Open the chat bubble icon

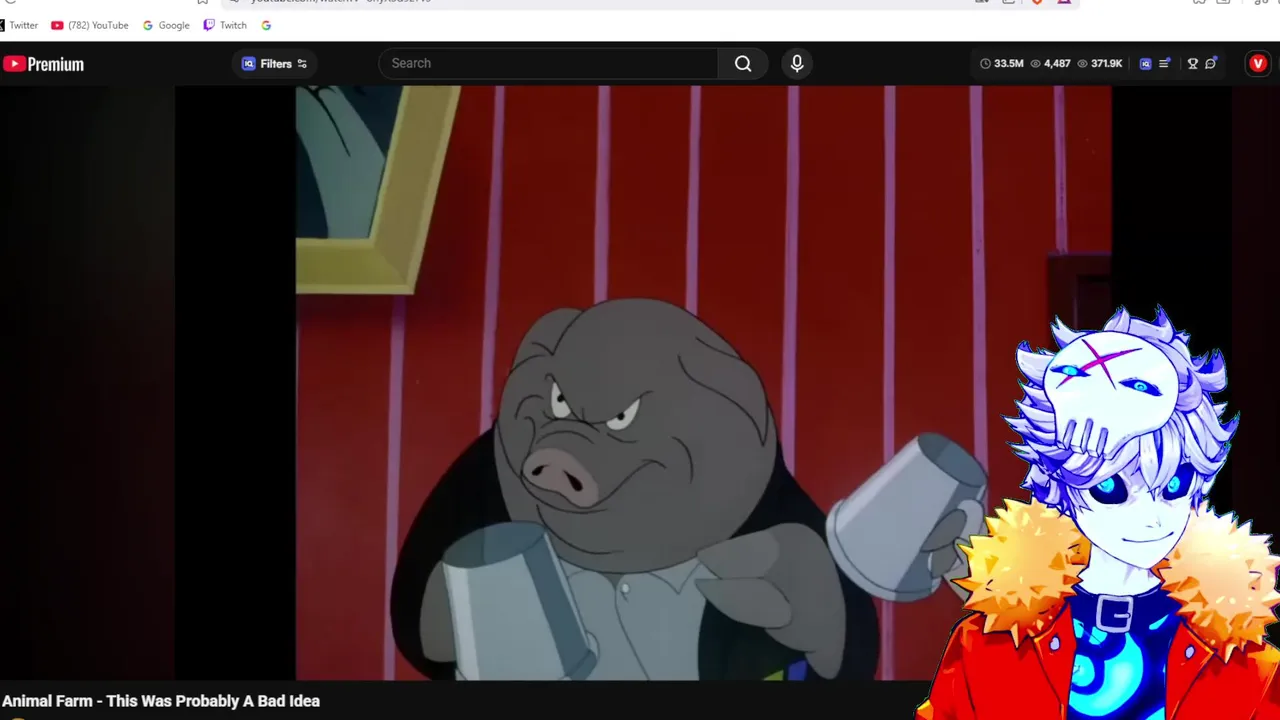(x=1211, y=63)
